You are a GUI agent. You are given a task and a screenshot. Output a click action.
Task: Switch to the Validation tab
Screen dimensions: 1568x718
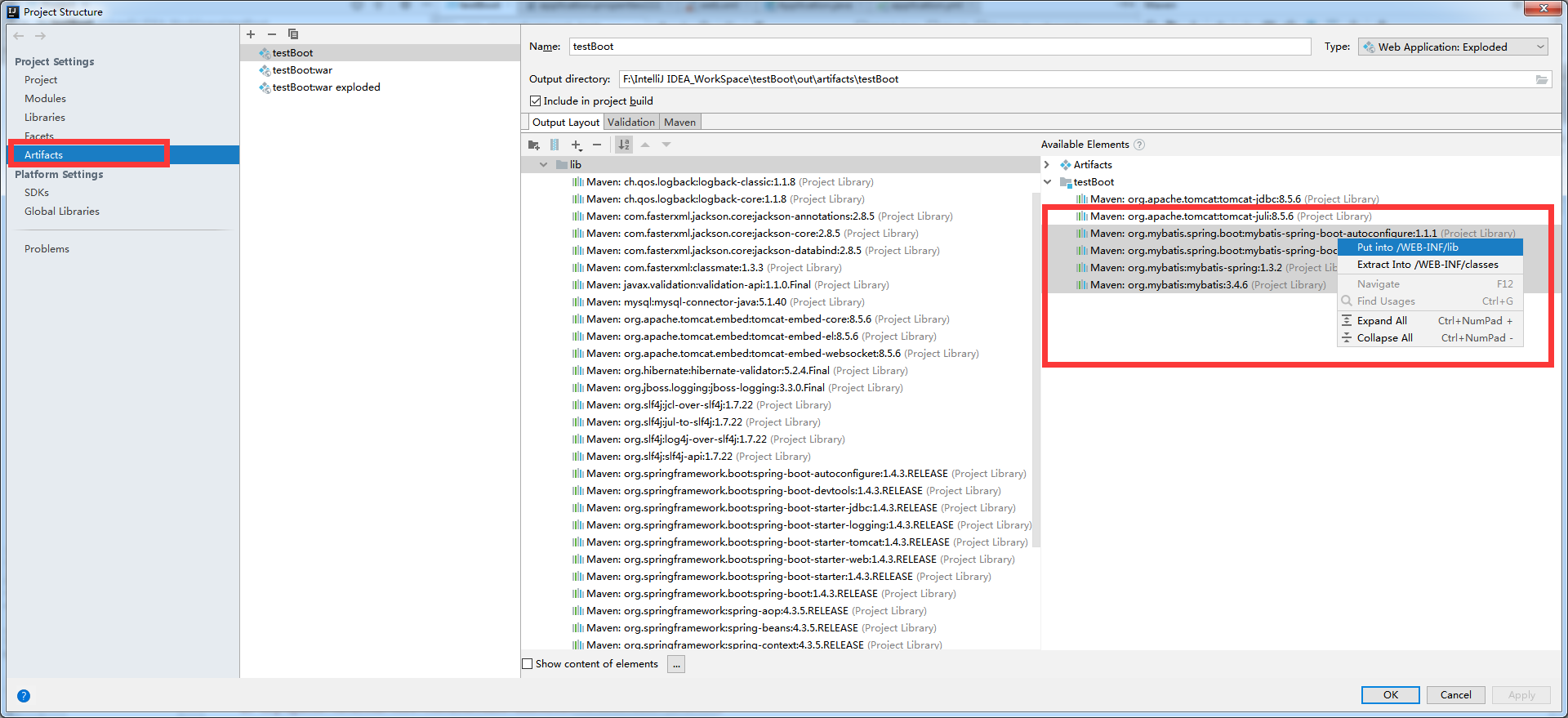(x=631, y=123)
